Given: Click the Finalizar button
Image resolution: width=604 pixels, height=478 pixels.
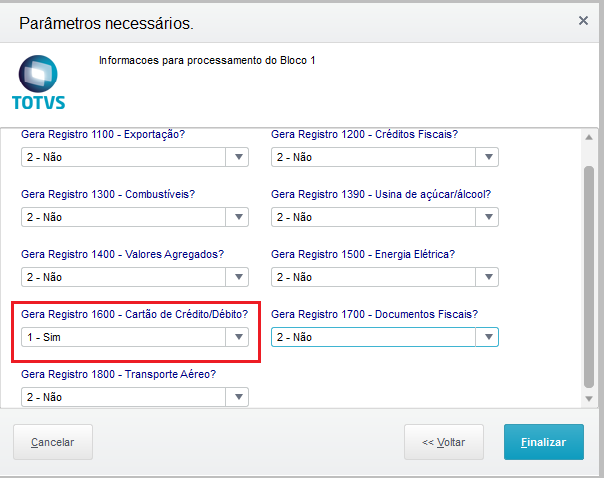Looking at the screenshot, I should click(x=543, y=441).
